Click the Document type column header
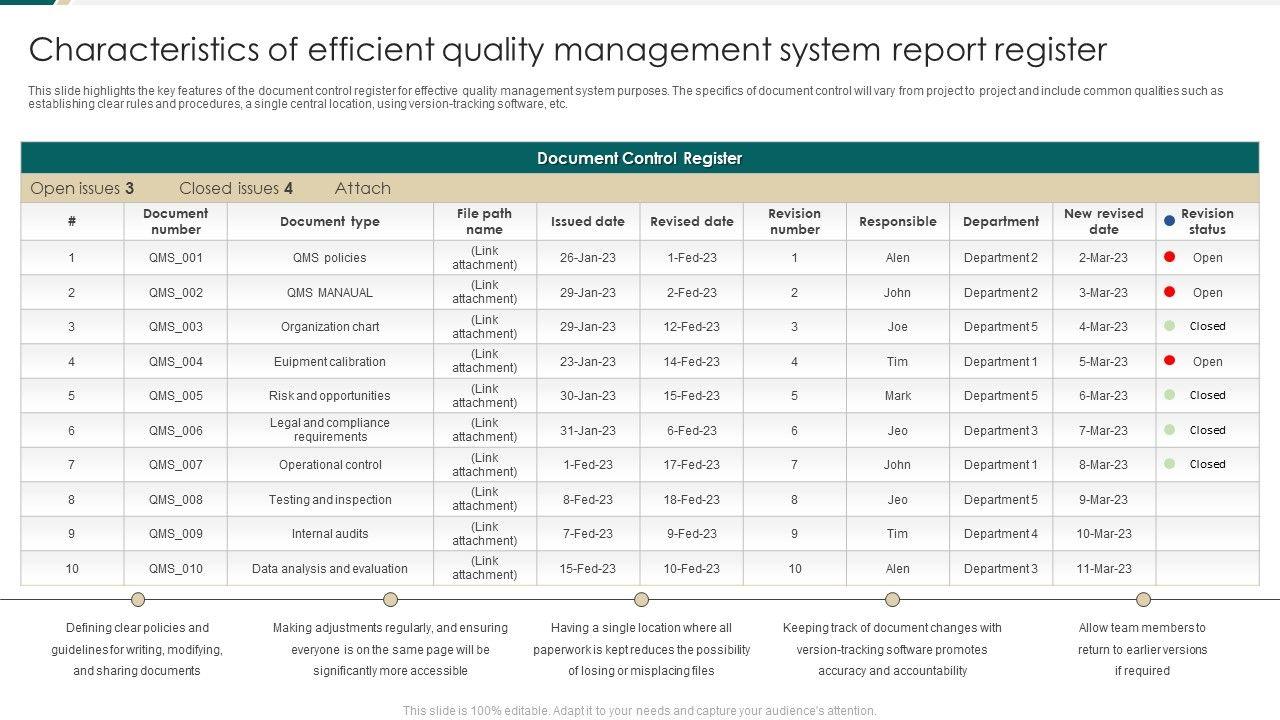The width and height of the screenshot is (1280, 720). point(330,222)
